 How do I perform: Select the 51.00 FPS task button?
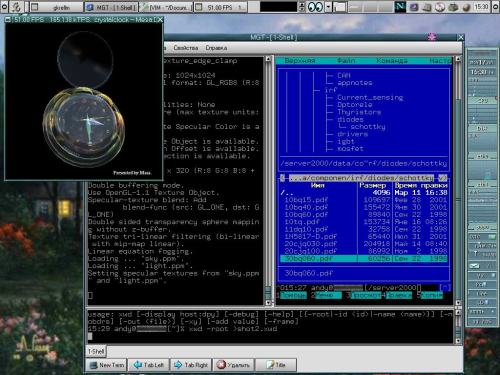(x=220, y=7)
